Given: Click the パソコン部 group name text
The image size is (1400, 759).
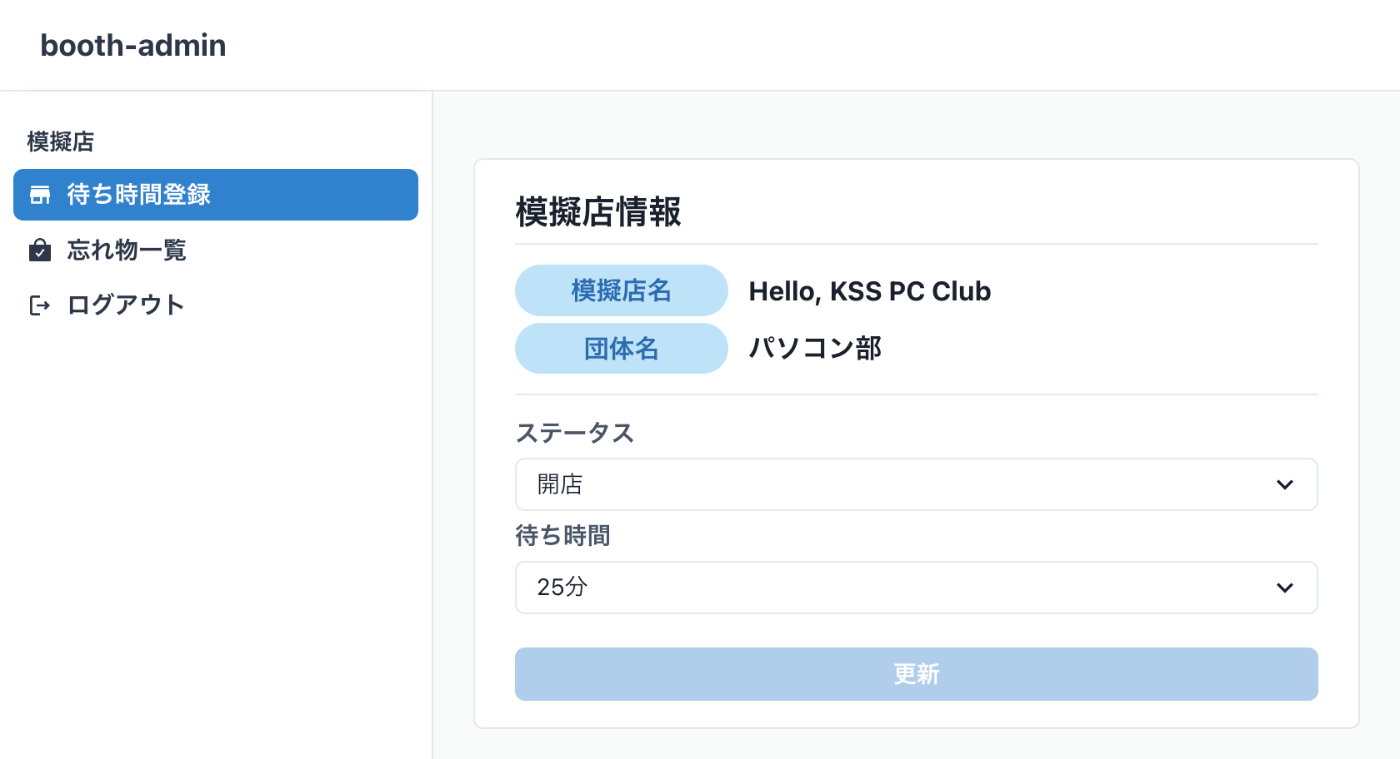Looking at the screenshot, I should tap(815, 348).
